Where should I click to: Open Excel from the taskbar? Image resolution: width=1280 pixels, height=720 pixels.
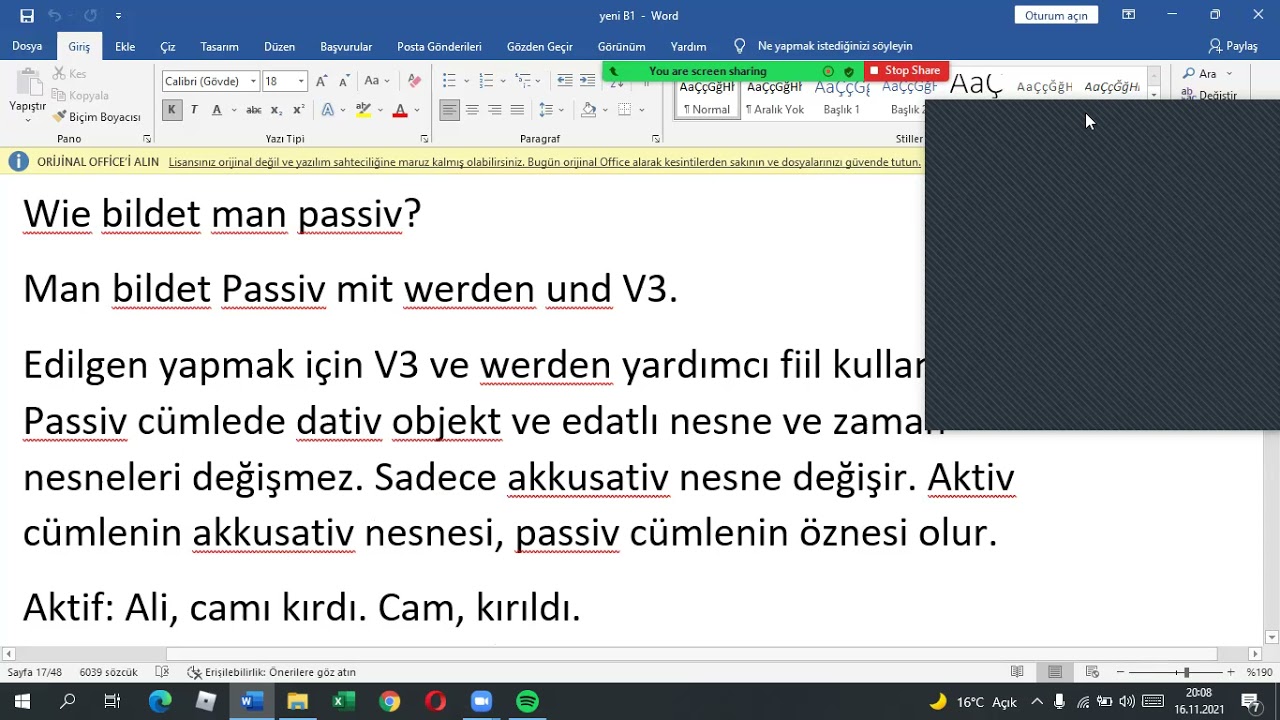[x=343, y=702]
